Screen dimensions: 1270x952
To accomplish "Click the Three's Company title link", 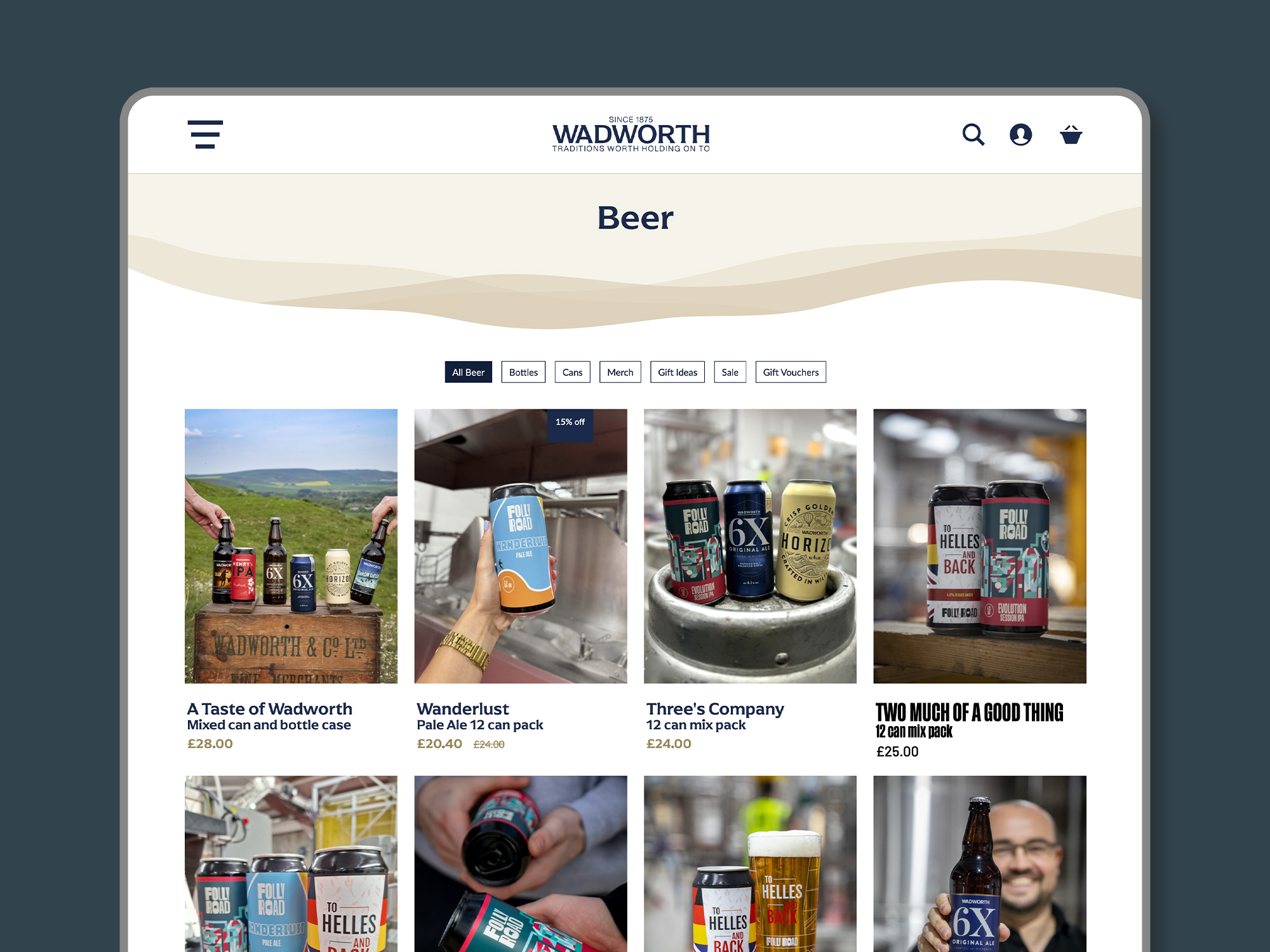I will tap(715, 708).
